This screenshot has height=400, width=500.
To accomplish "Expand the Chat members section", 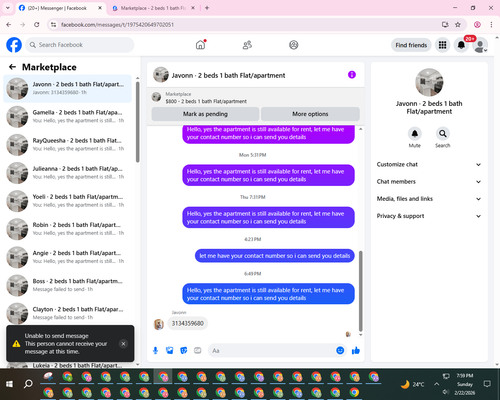I will 429,182.
